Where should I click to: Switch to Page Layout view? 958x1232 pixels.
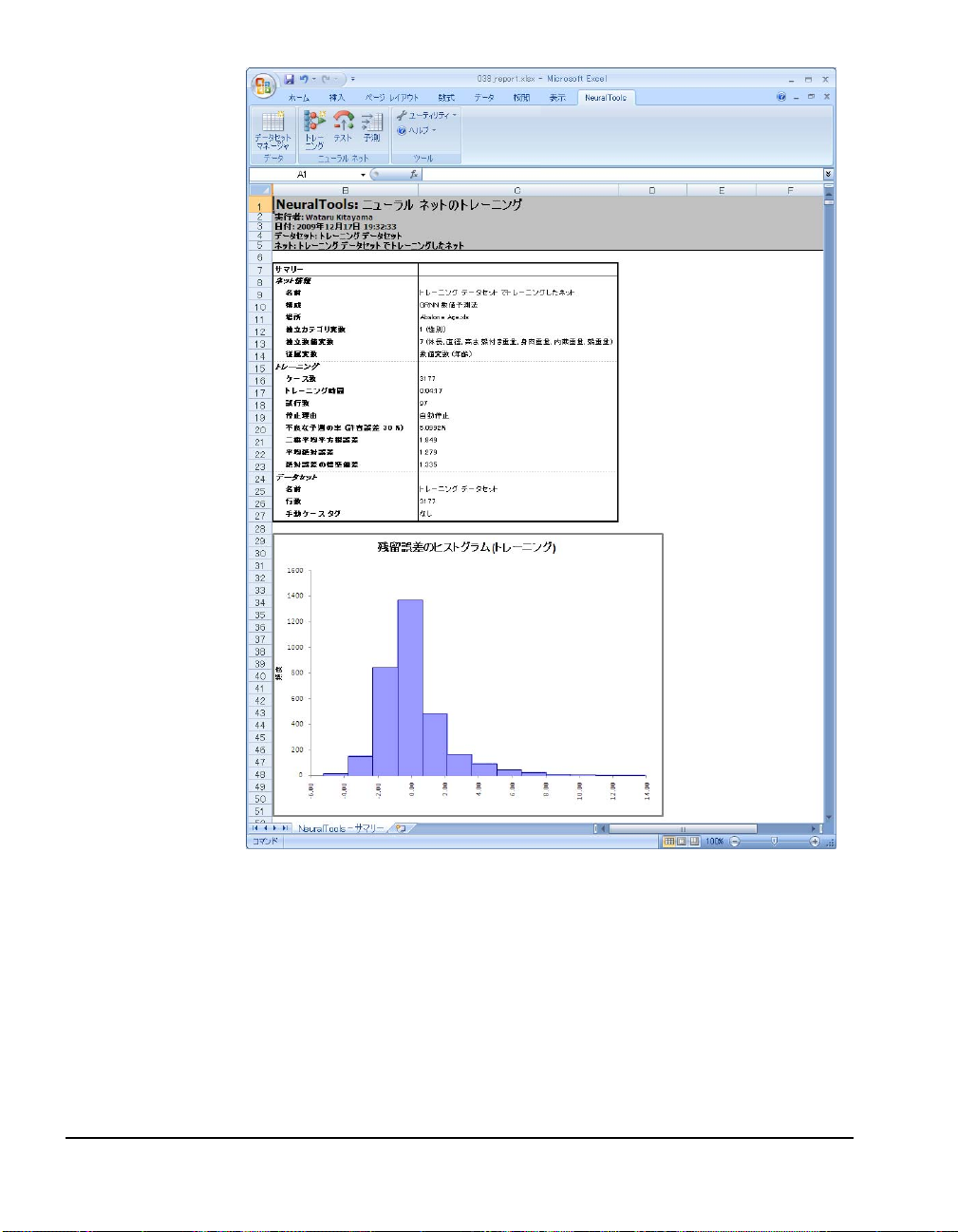(682, 842)
